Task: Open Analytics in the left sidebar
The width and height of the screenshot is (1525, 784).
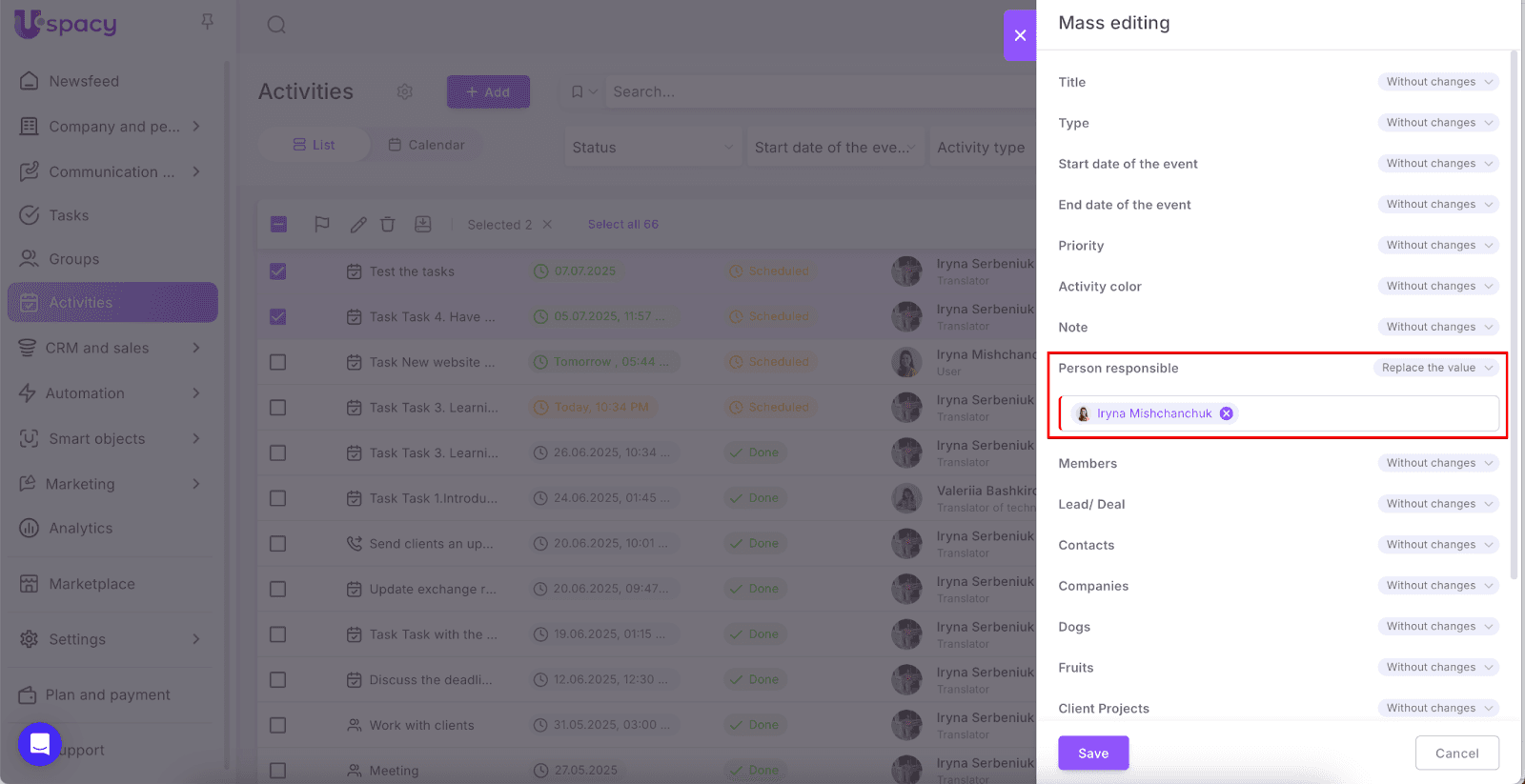Action: [81, 529]
